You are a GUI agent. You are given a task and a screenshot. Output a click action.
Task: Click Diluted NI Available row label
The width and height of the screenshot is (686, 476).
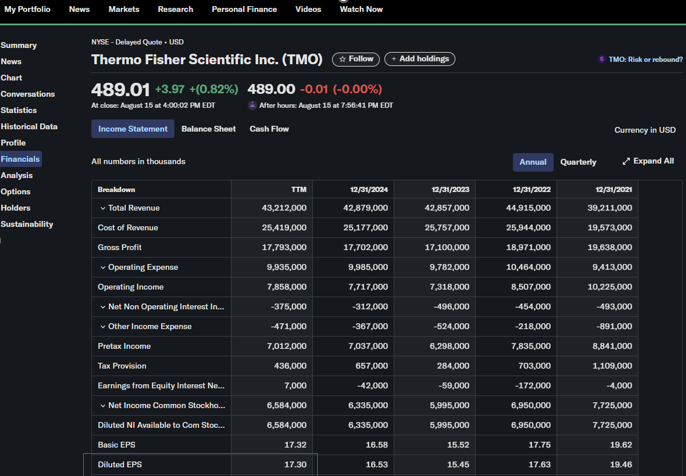(161, 425)
